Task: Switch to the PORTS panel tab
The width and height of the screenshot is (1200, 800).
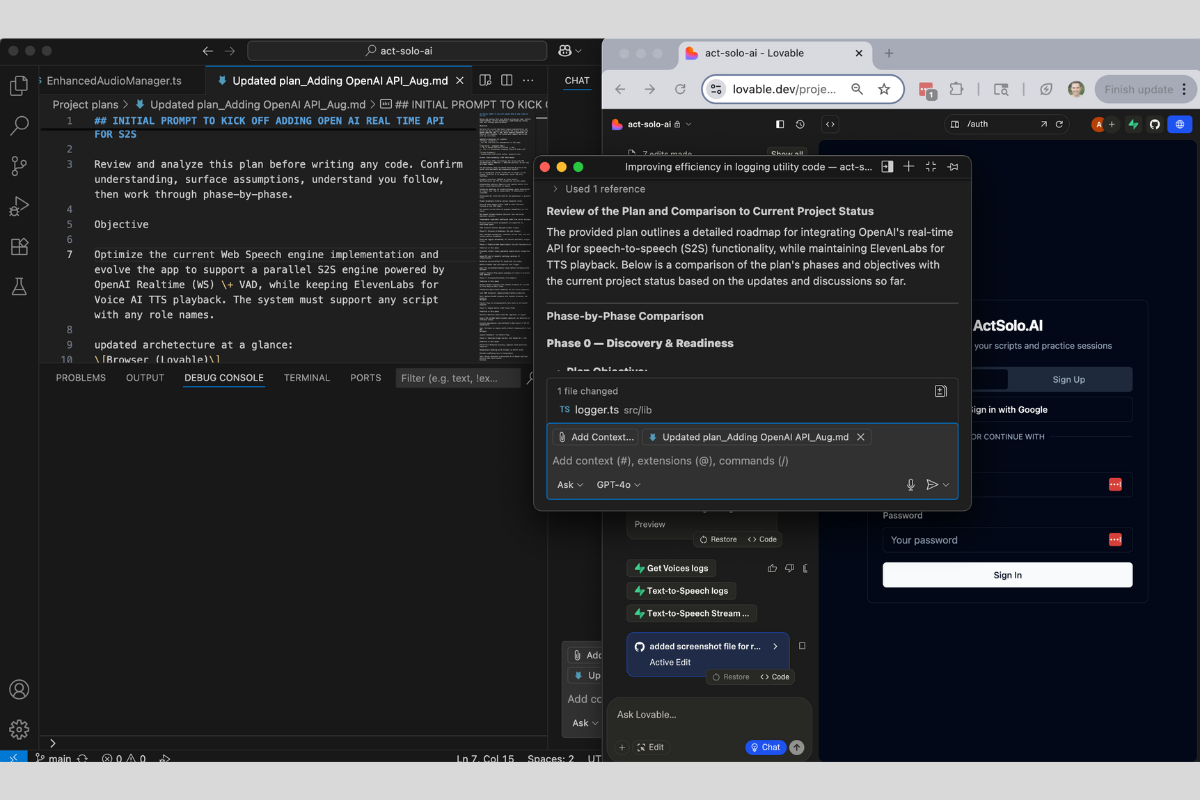Action: pyautogui.click(x=366, y=378)
